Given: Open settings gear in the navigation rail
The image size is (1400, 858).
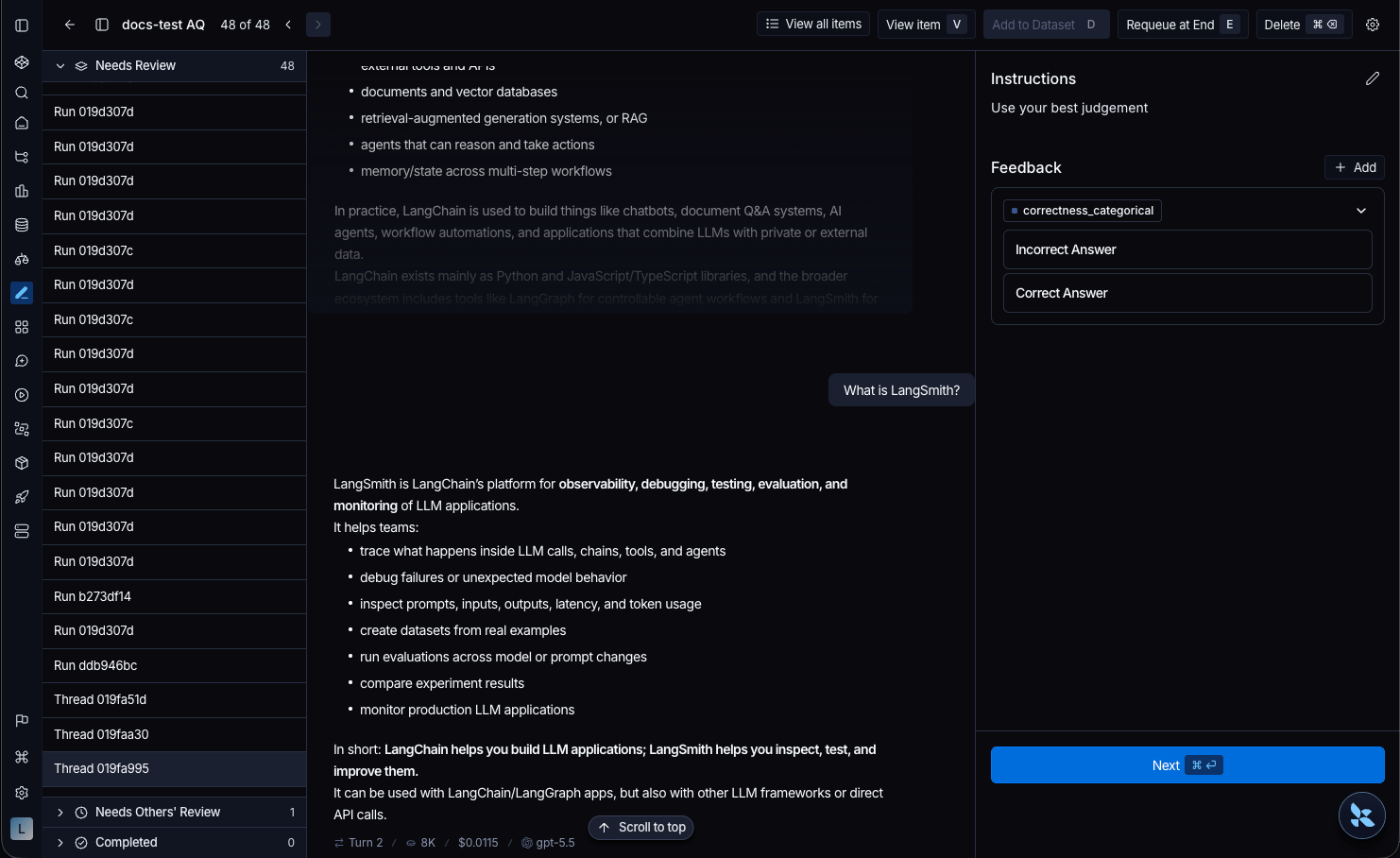Looking at the screenshot, I should [x=22, y=793].
